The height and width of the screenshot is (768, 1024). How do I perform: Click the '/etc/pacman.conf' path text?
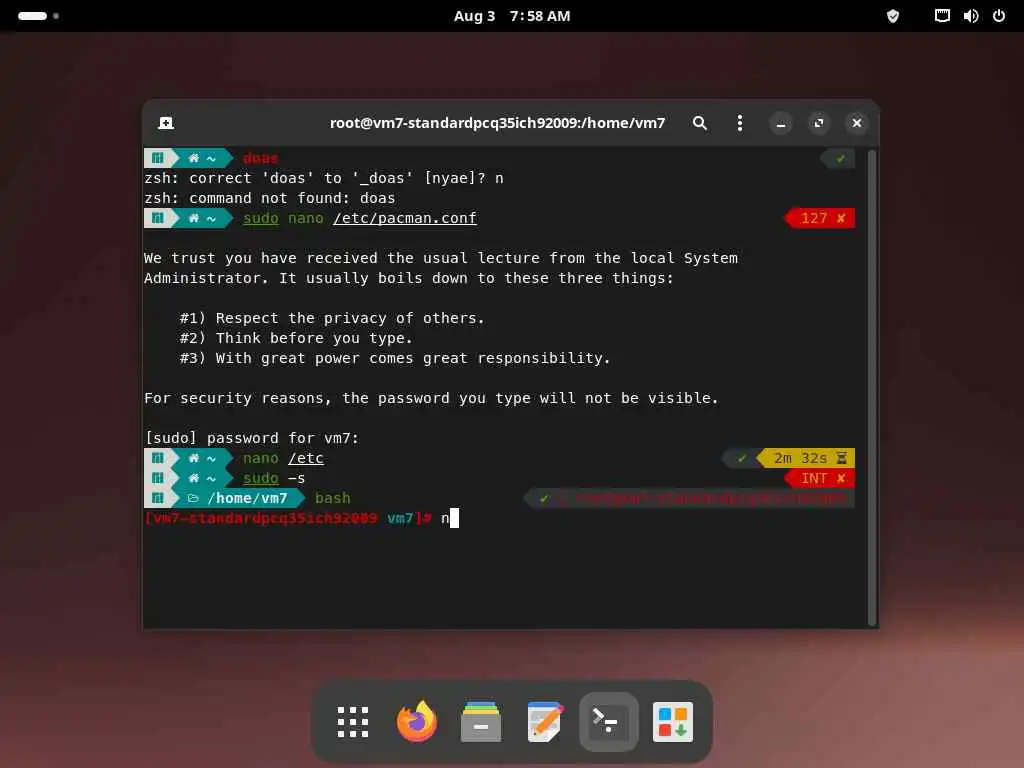pos(405,218)
